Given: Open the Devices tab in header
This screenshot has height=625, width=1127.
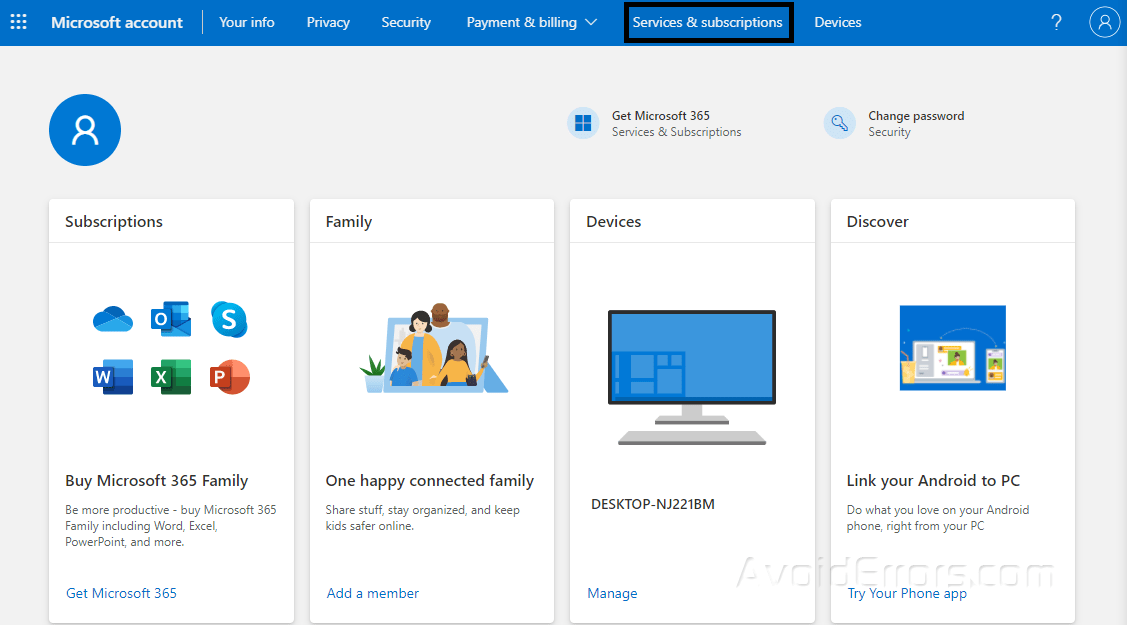Looking at the screenshot, I should click(837, 22).
